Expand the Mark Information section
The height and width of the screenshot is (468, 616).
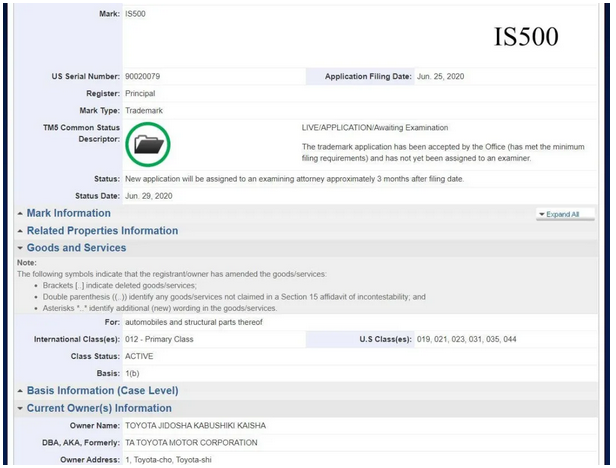click(x=68, y=213)
